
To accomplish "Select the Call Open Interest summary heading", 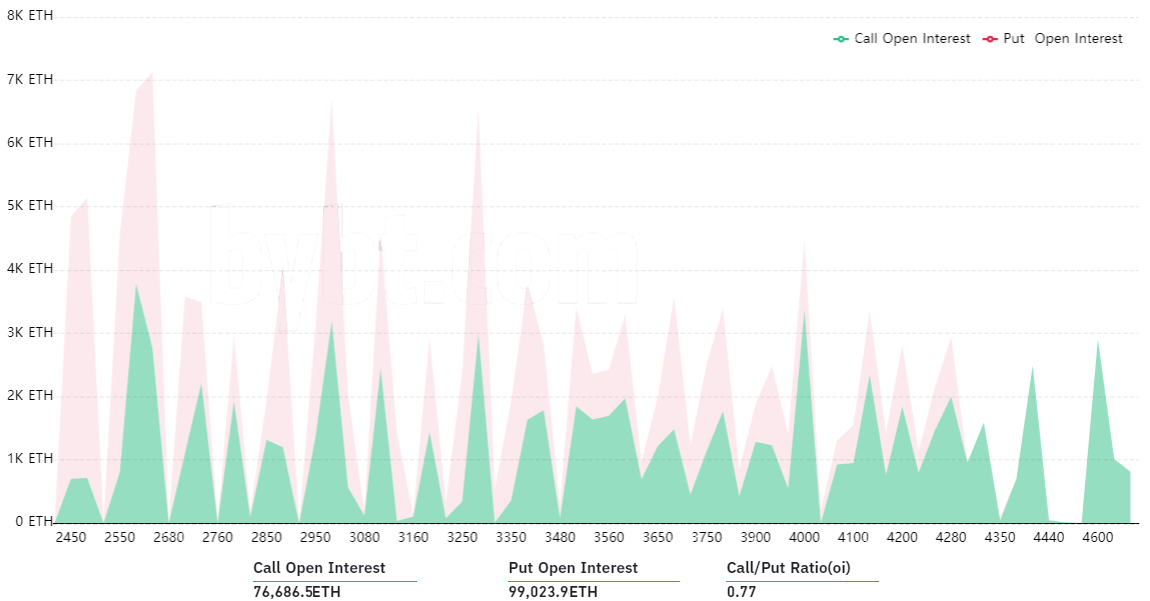I will (319, 568).
